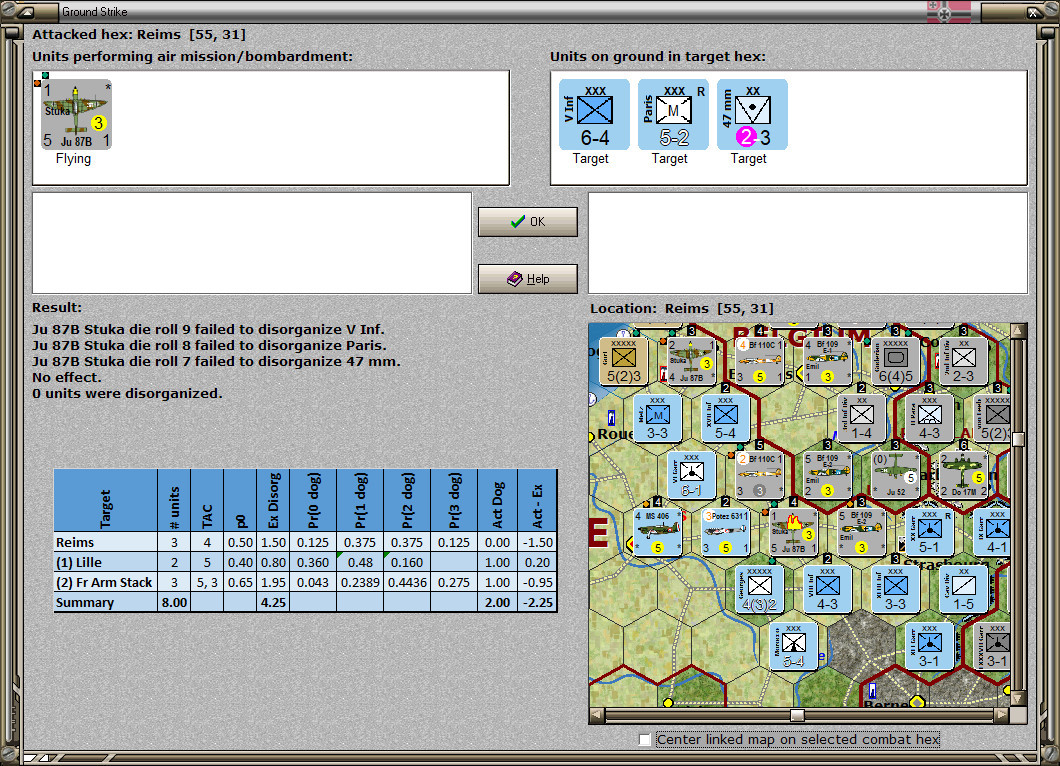Screen dimensions: 1060x766
Task: Click the Morocco 5-4 counter
Action: click(x=793, y=646)
